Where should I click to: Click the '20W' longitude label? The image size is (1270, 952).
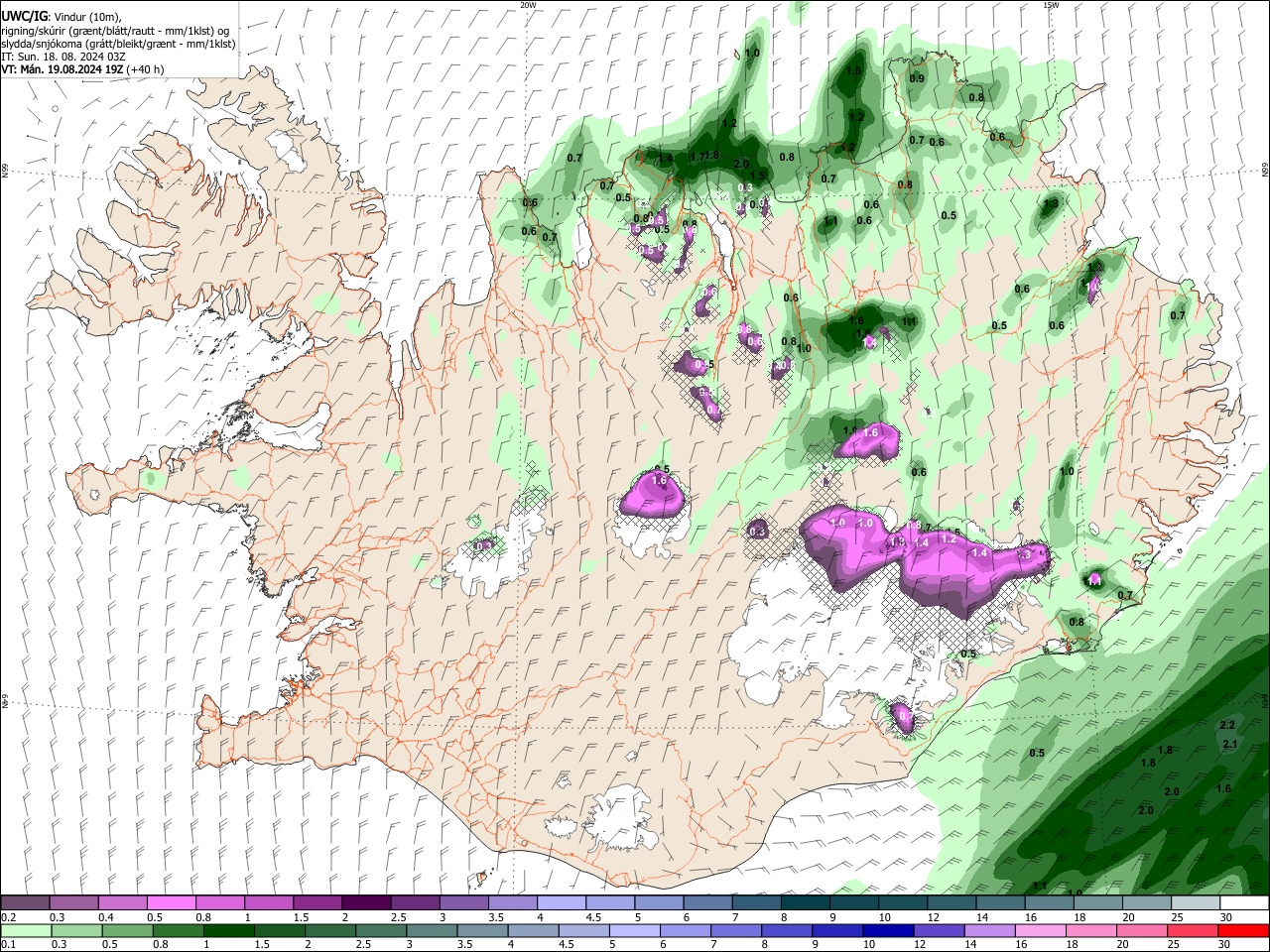pyautogui.click(x=528, y=5)
